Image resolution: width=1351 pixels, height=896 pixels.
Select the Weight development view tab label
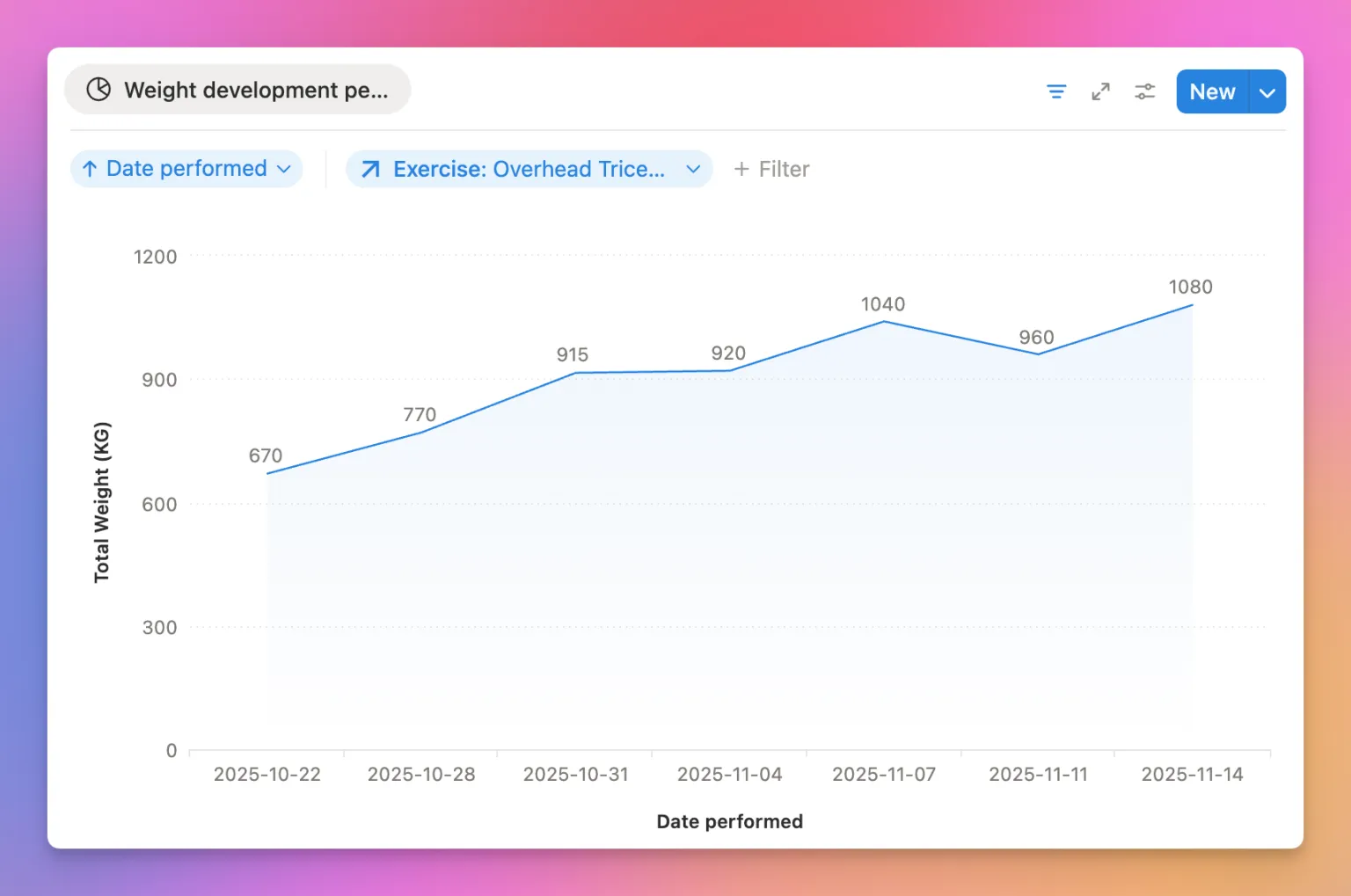[x=255, y=90]
